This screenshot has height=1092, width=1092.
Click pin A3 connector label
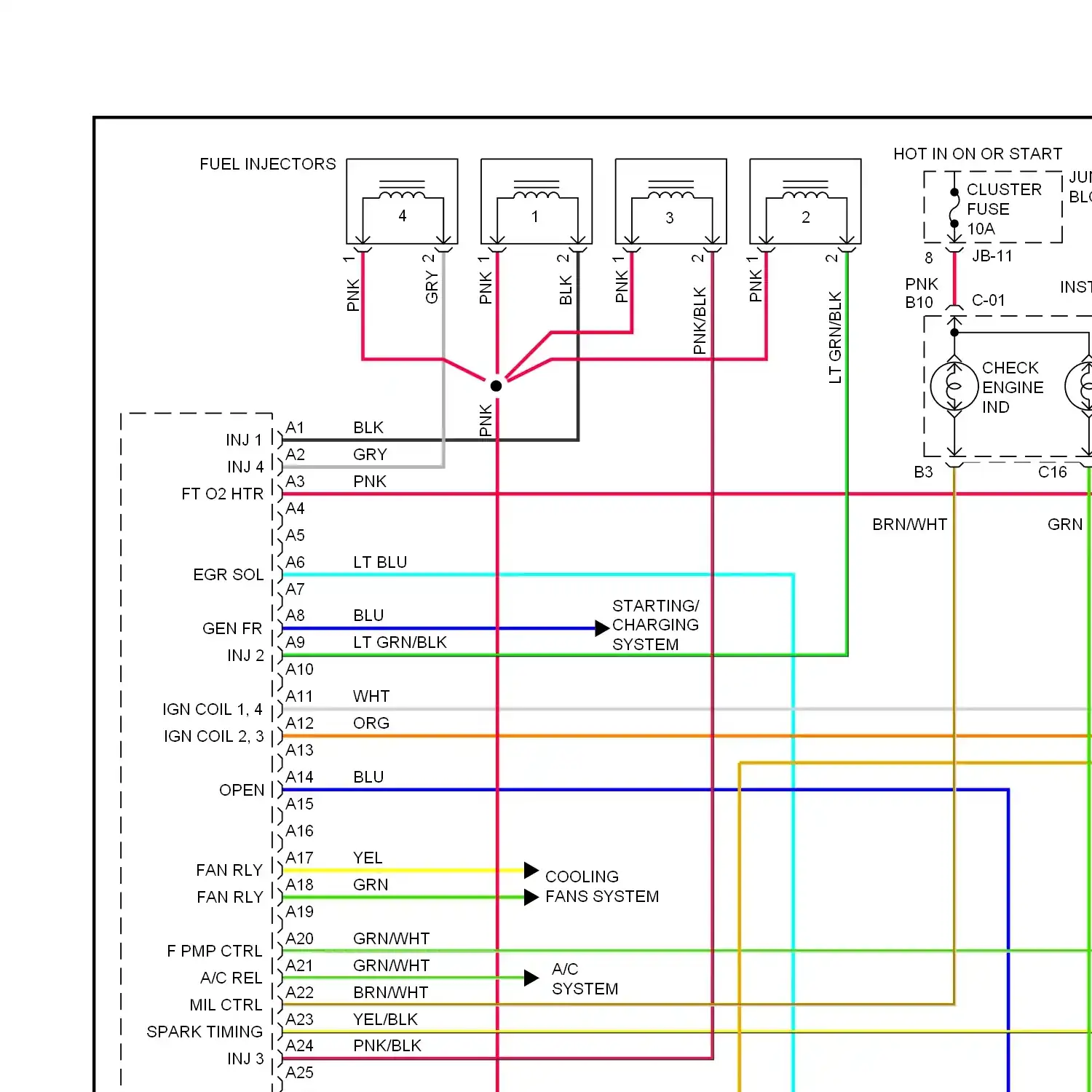click(295, 481)
